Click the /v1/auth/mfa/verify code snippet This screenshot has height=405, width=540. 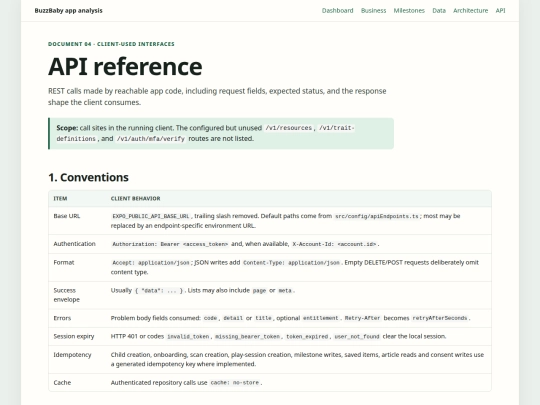(151, 139)
